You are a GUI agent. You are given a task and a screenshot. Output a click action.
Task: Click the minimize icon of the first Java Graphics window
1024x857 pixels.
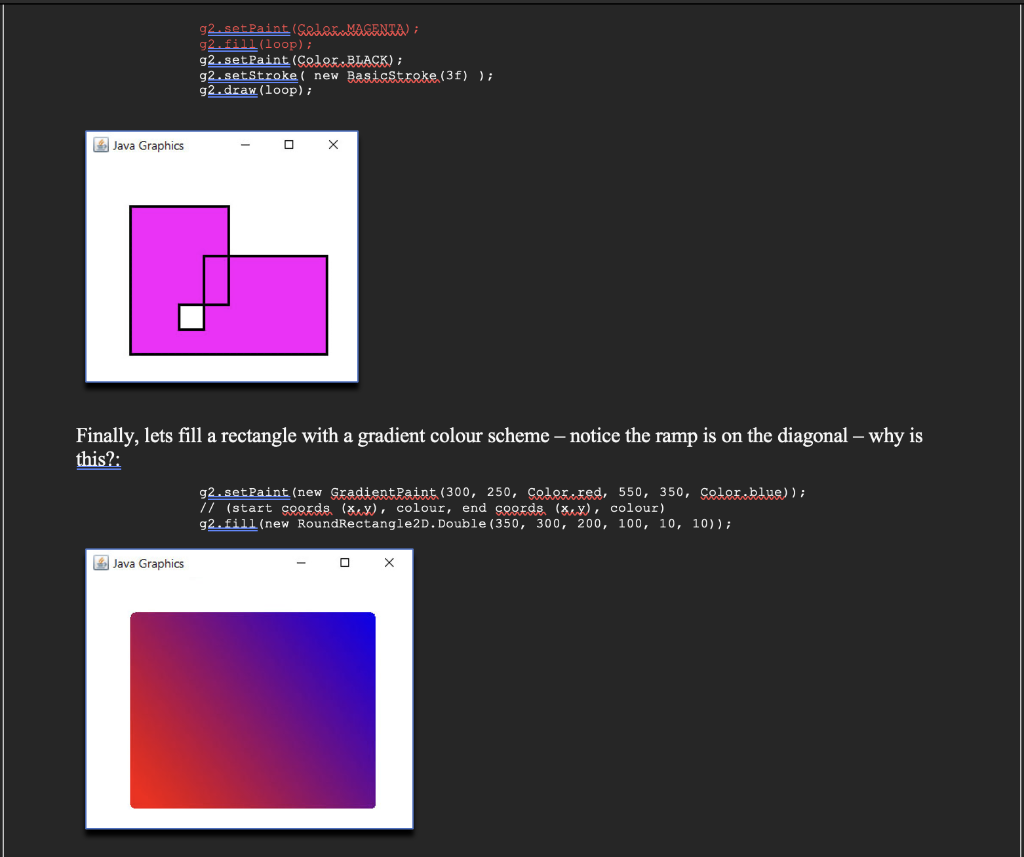(x=244, y=145)
